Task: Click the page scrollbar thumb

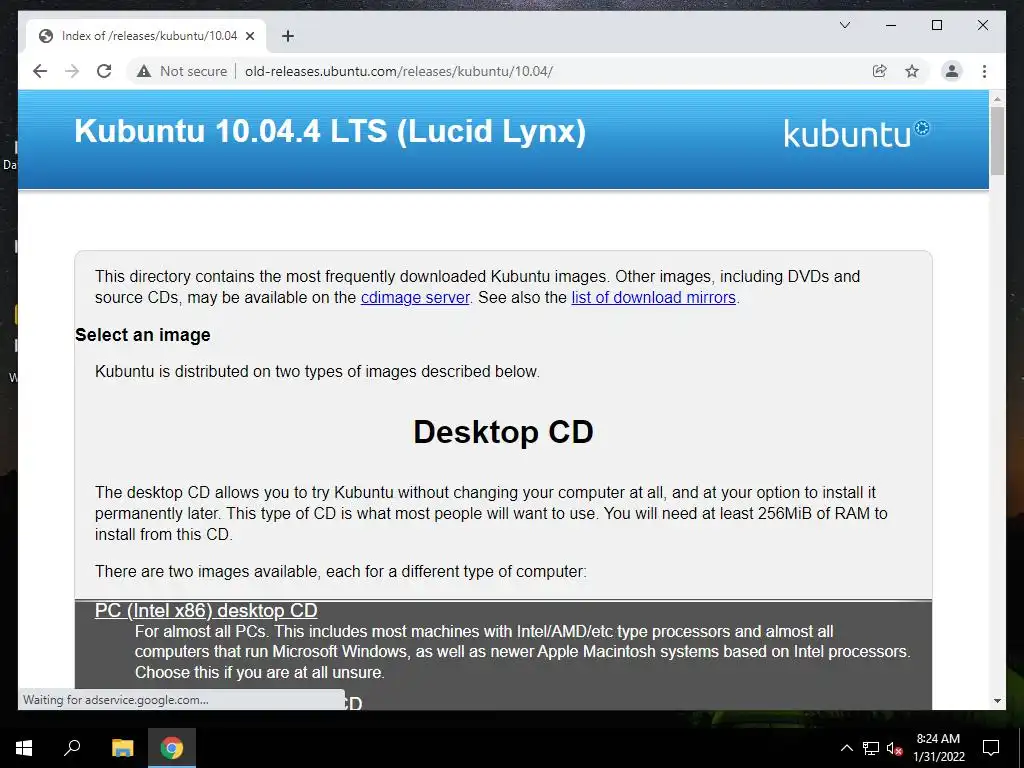Action: click(997, 140)
